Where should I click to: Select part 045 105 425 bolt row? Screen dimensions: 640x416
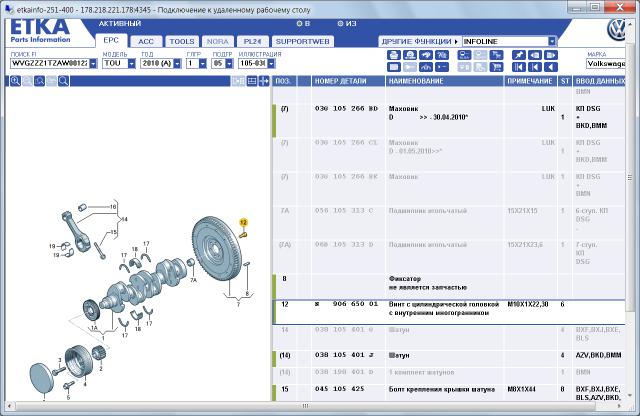(449, 392)
